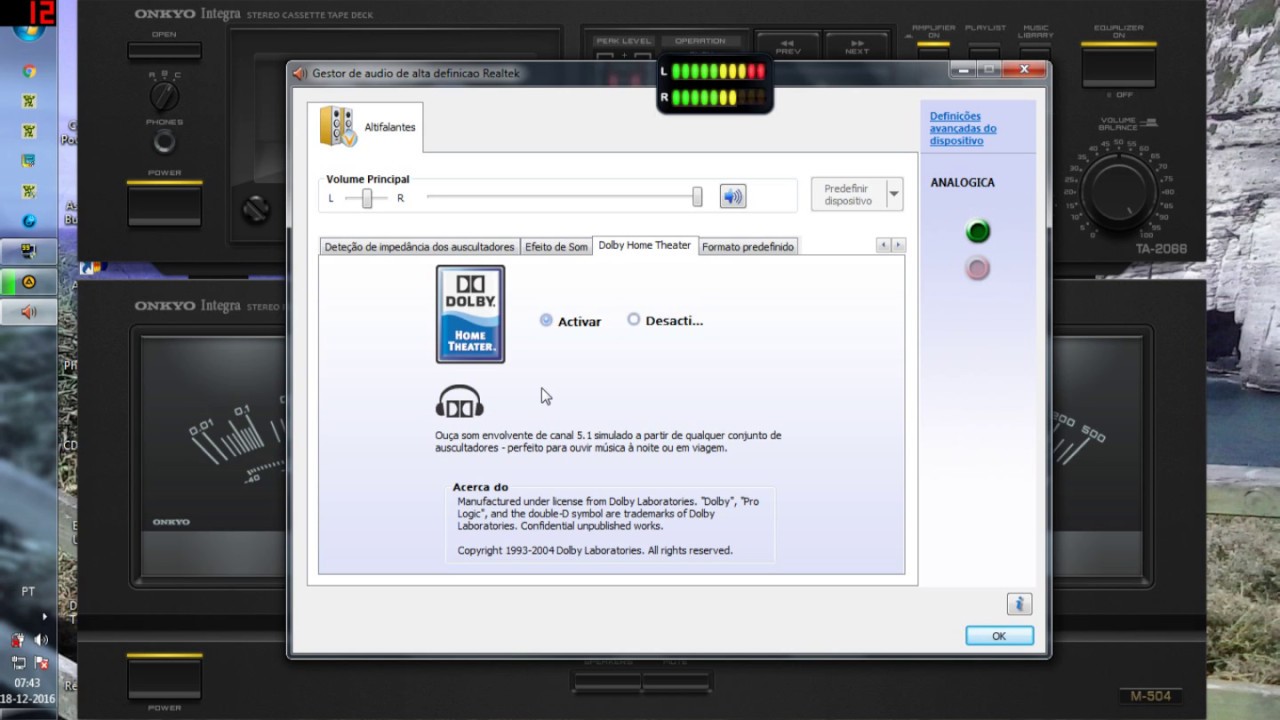The height and width of the screenshot is (720, 1280).
Task: Launch Google Chrome from the taskbar
Action: pyautogui.click(x=29, y=71)
